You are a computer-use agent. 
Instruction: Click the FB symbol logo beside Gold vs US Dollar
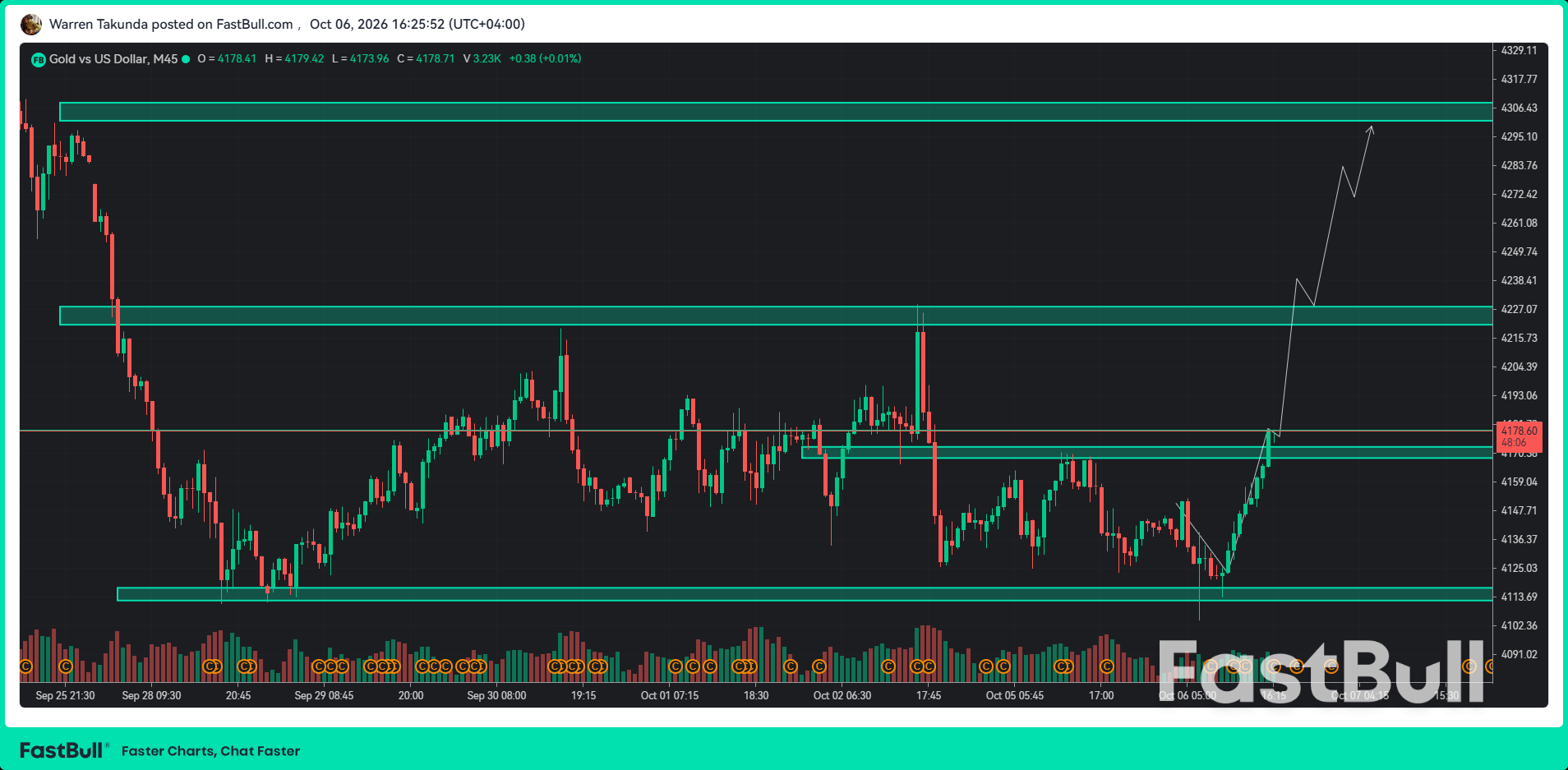pos(38,60)
